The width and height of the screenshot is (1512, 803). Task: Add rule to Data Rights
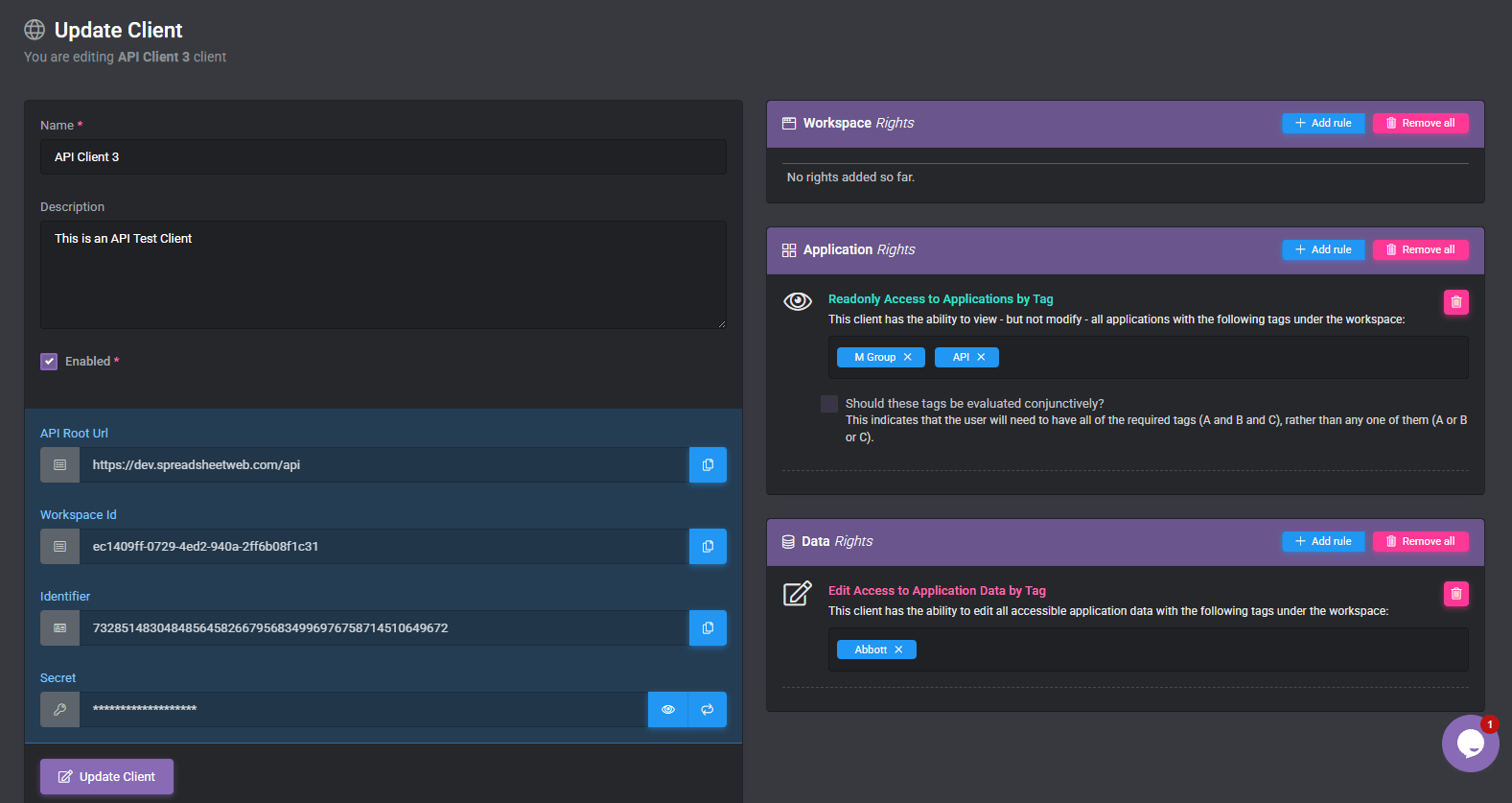[x=1323, y=541]
